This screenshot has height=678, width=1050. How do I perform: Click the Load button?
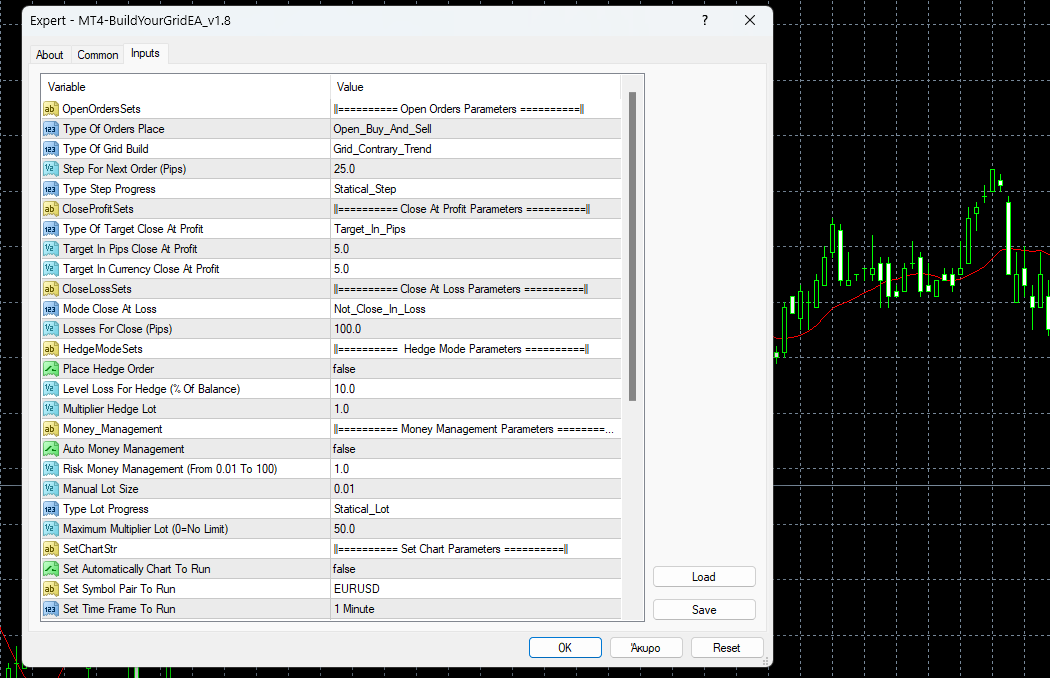click(x=704, y=576)
